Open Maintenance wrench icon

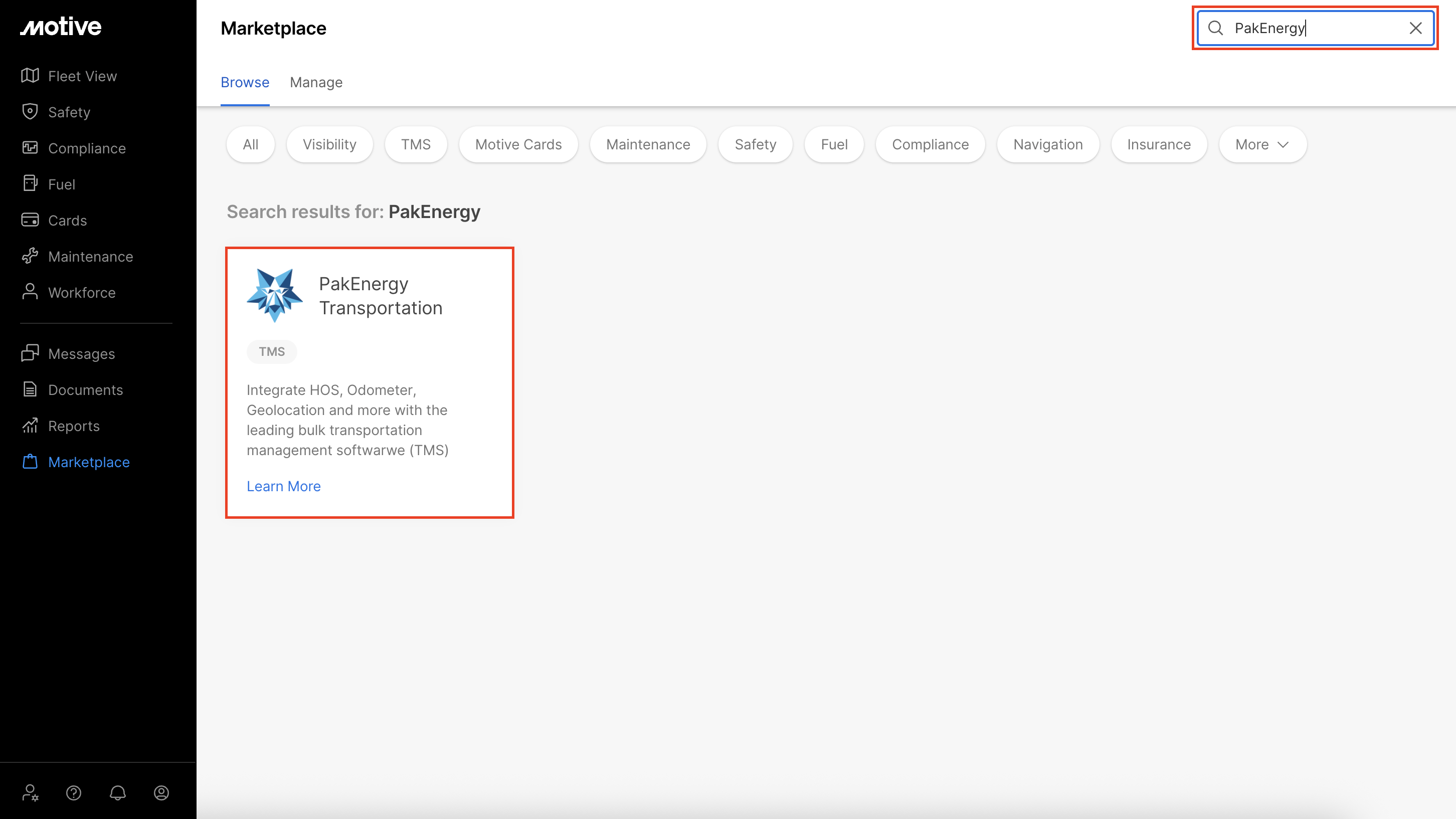point(30,256)
